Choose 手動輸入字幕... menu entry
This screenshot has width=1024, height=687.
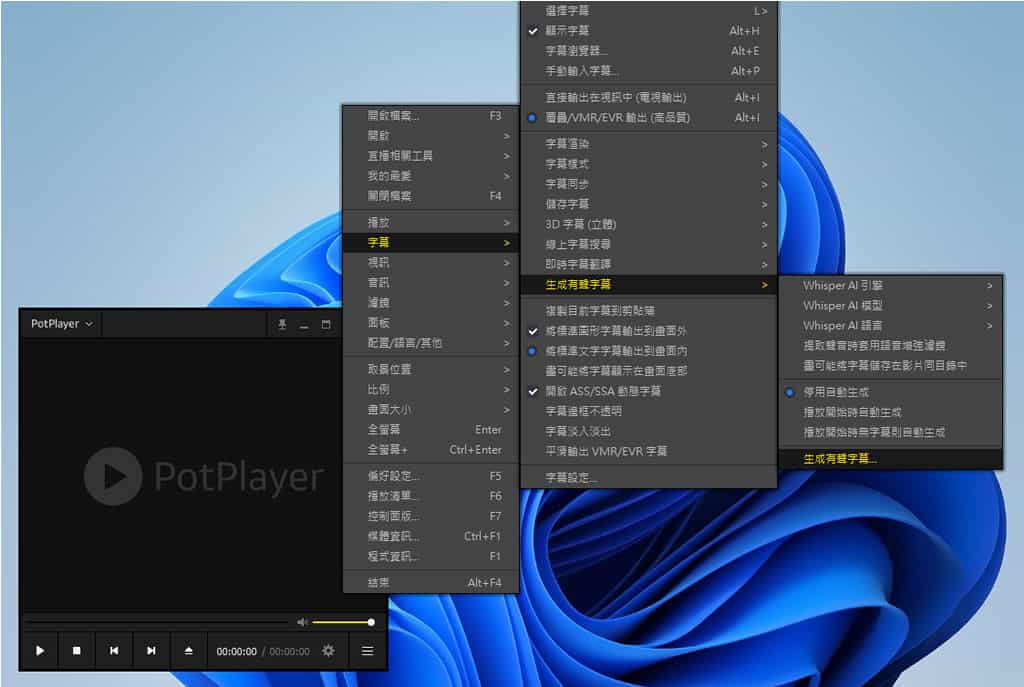[648, 71]
